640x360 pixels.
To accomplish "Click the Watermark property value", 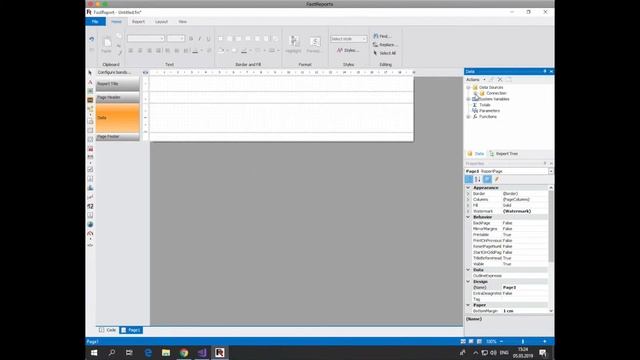I will (x=524, y=211).
